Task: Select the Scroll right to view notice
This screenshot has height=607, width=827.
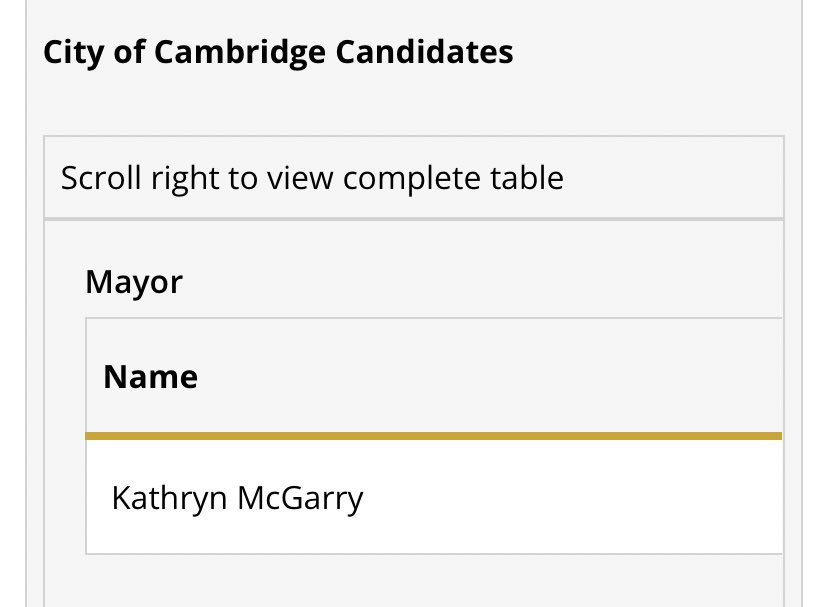Action: (414, 178)
